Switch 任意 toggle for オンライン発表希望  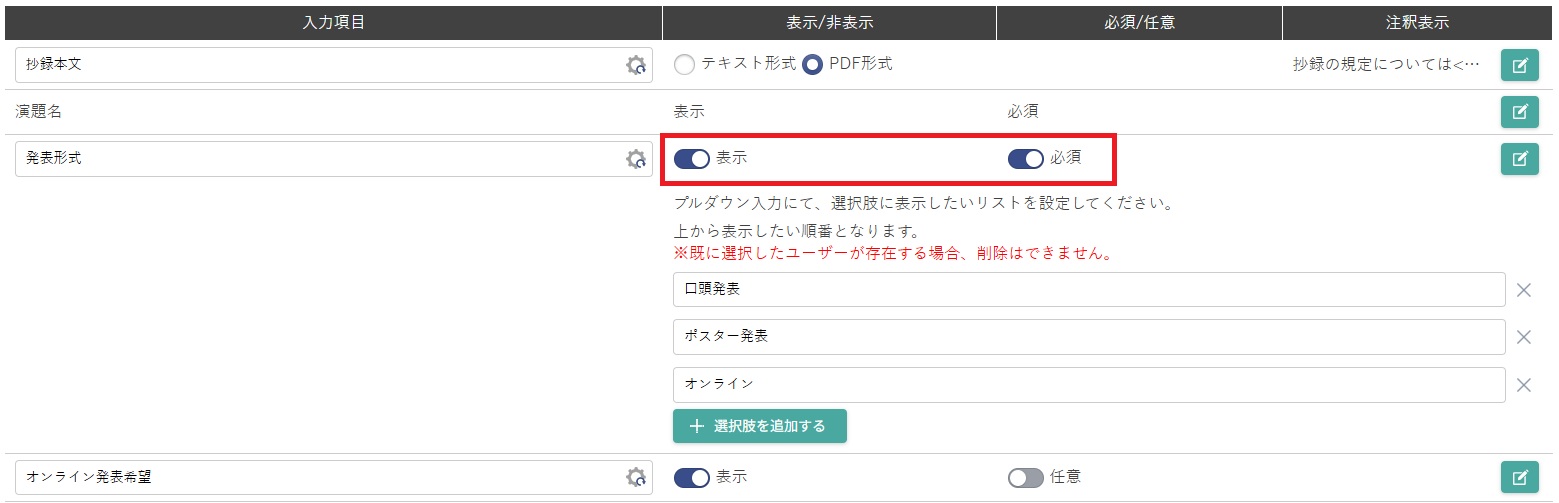click(1025, 478)
